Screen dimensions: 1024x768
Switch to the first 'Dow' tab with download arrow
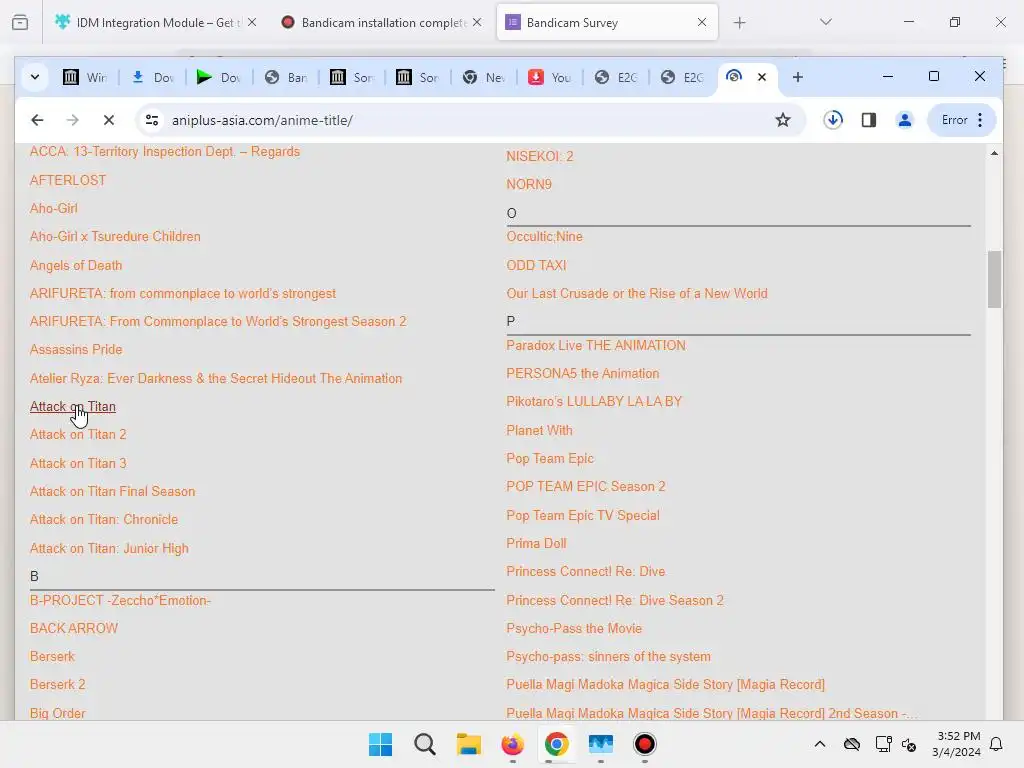click(x=152, y=77)
